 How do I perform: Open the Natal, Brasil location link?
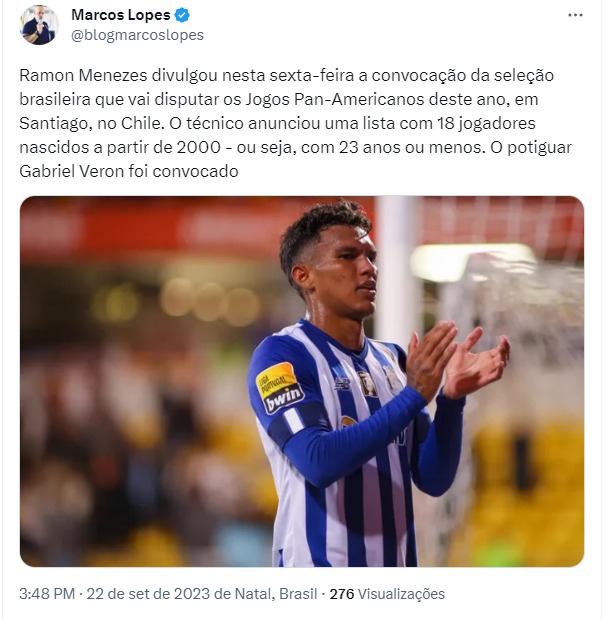(276, 593)
